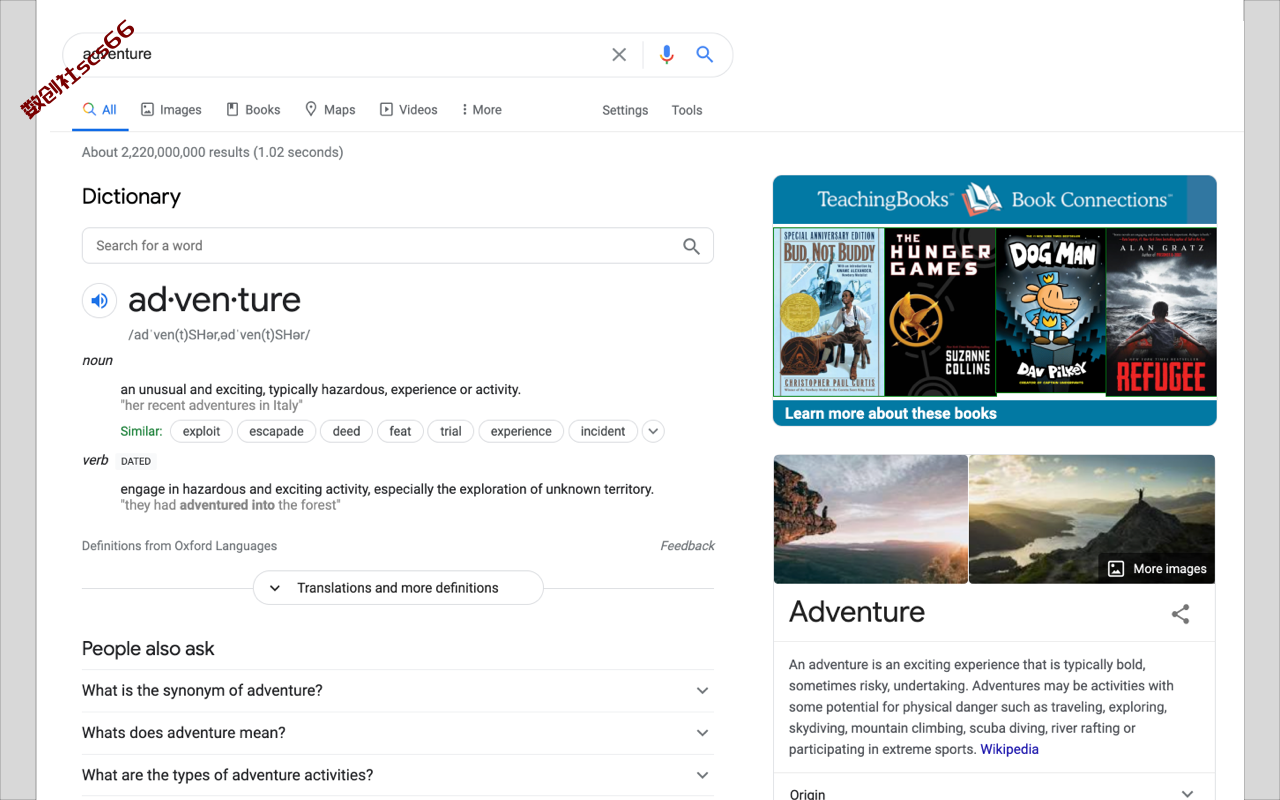Clear the search box with the X icon
This screenshot has width=1280, height=800.
coord(619,54)
